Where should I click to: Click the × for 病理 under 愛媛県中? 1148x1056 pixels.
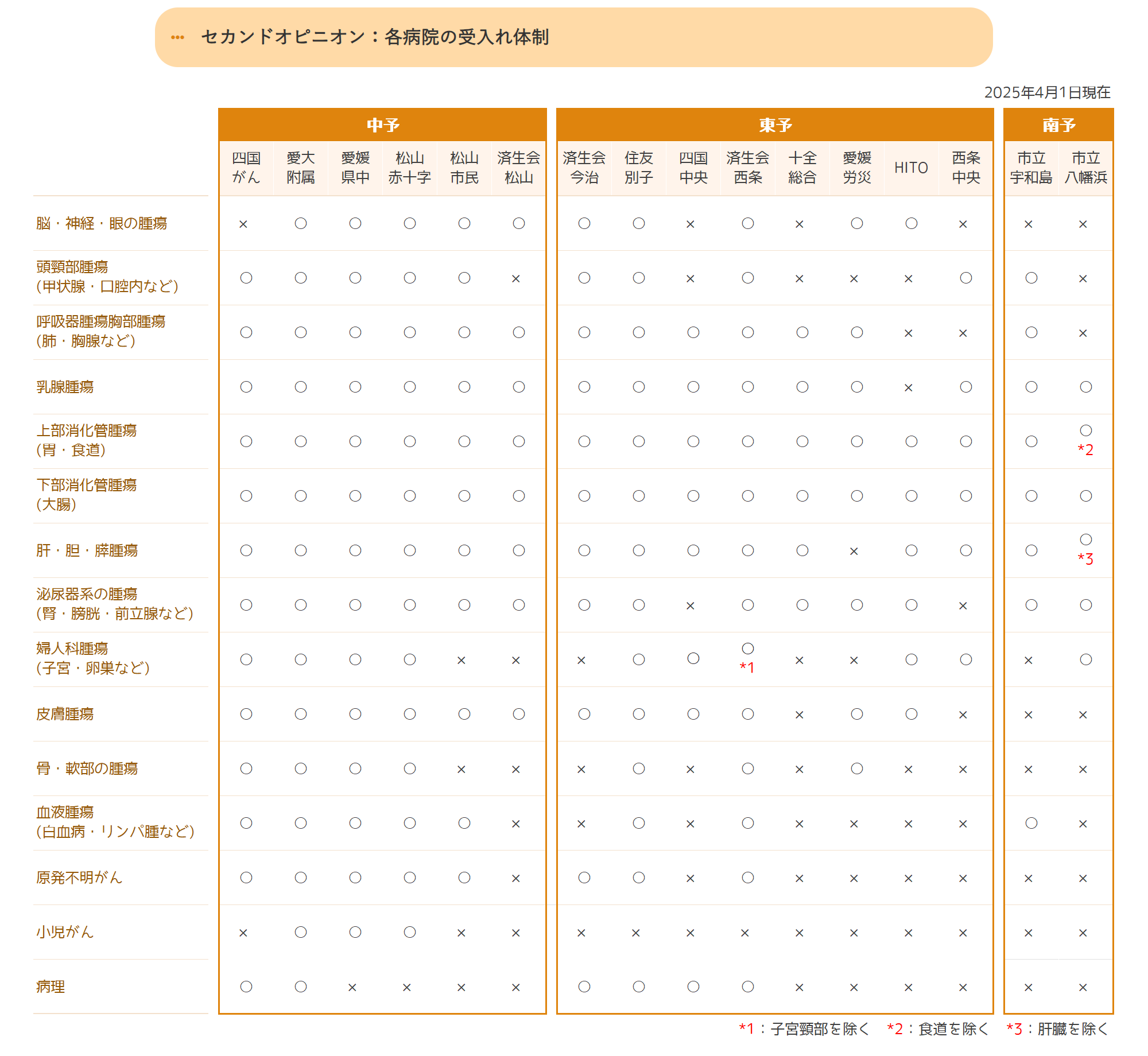[352, 987]
